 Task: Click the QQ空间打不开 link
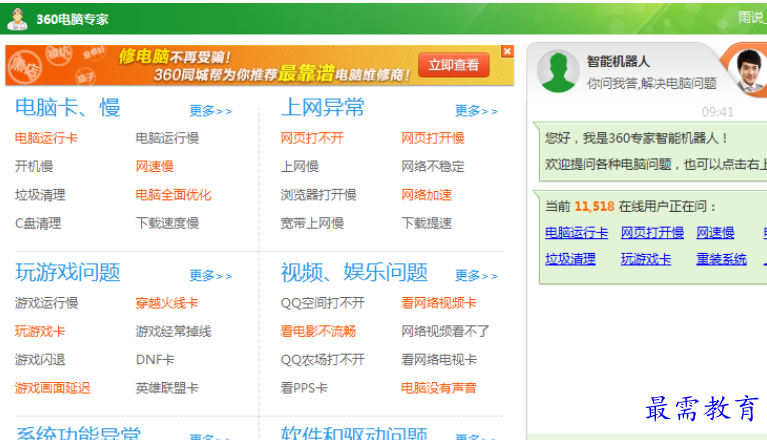(323, 303)
